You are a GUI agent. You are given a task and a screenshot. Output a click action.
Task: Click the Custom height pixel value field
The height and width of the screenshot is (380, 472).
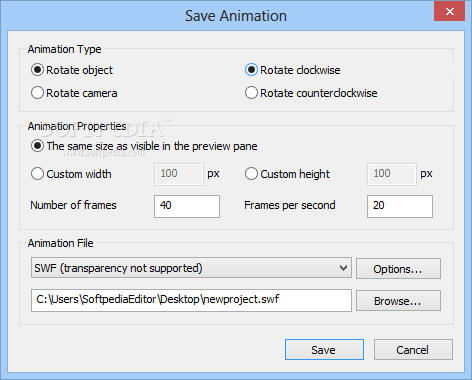[392, 174]
